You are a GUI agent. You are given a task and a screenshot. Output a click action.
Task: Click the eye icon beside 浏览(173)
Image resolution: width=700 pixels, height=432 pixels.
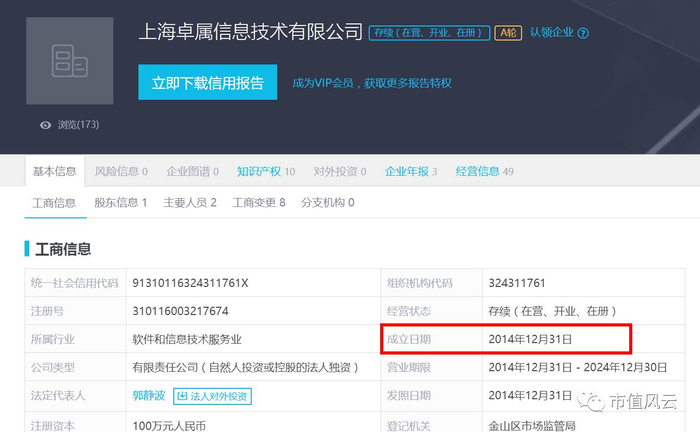(x=46, y=125)
